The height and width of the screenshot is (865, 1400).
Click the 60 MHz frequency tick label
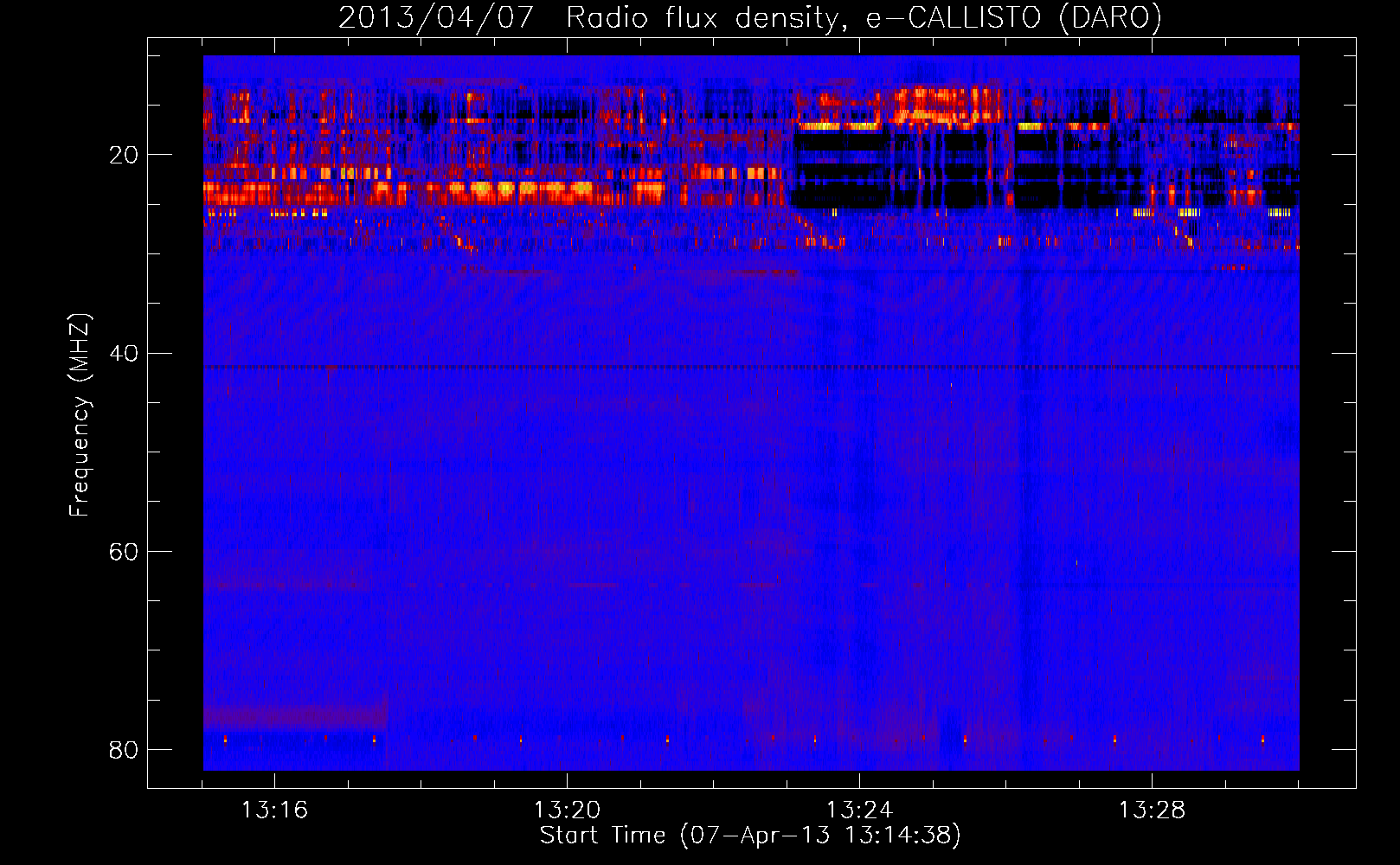[123, 552]
